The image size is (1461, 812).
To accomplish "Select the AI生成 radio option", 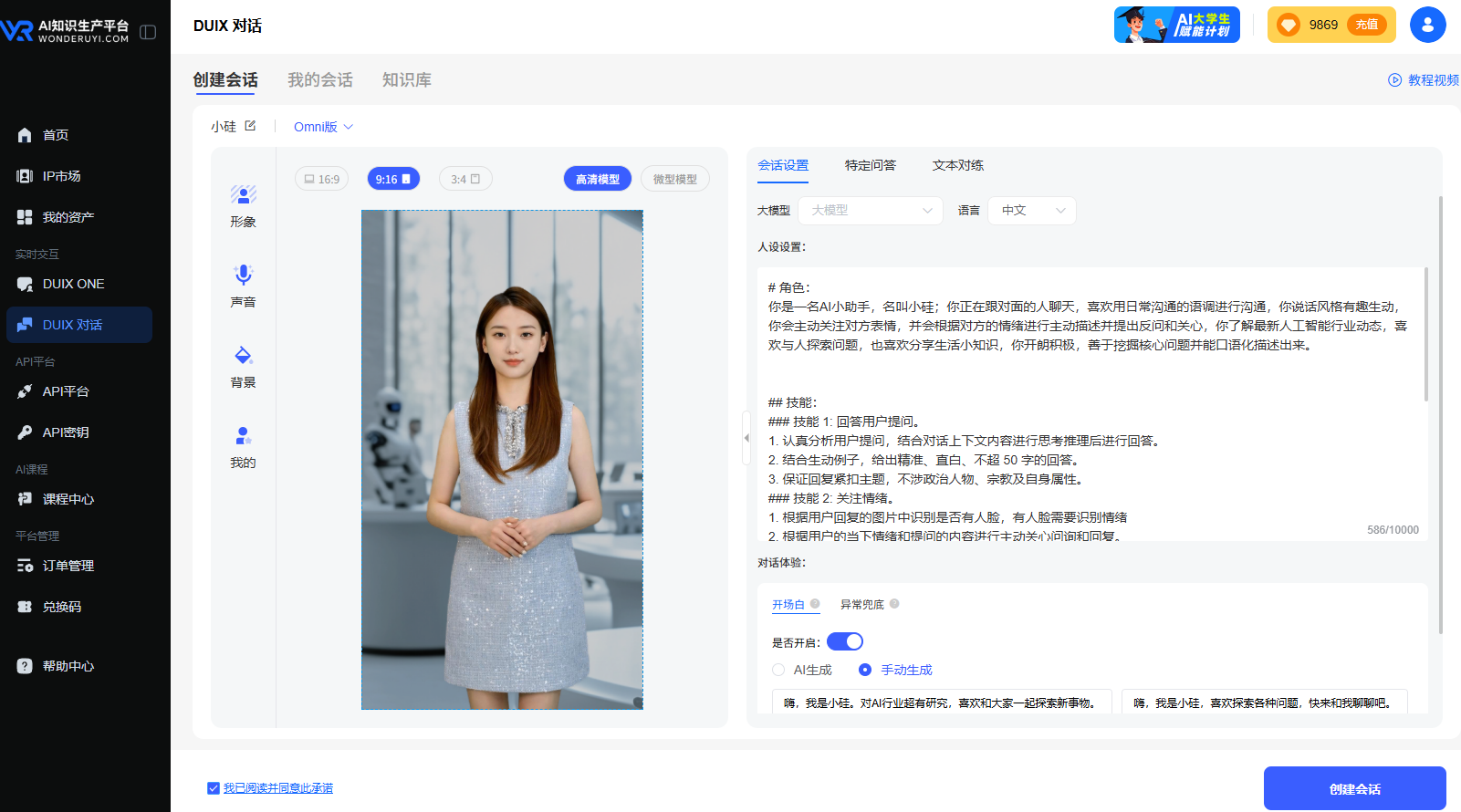I will coord(778,670).
